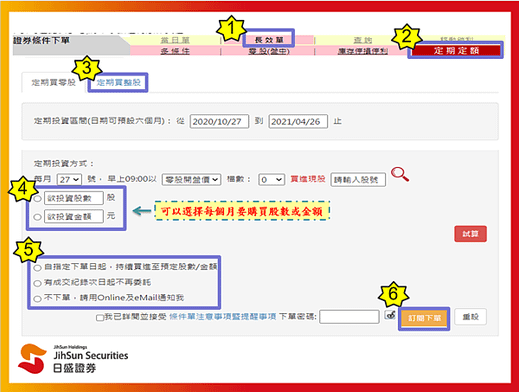
Task: Open the 長效單 menu item
Action: tap(269, 40)
